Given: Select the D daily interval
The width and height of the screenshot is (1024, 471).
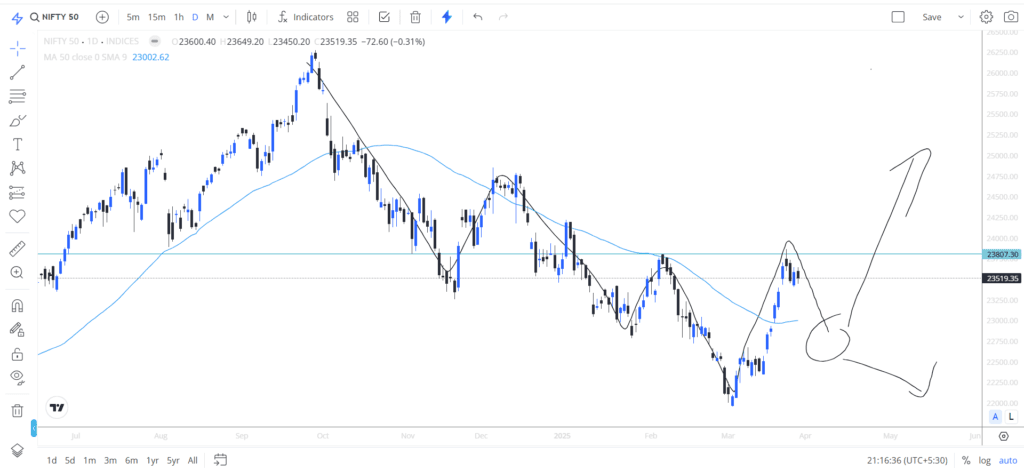Looking at the screenshot, I should coord(195,17).
